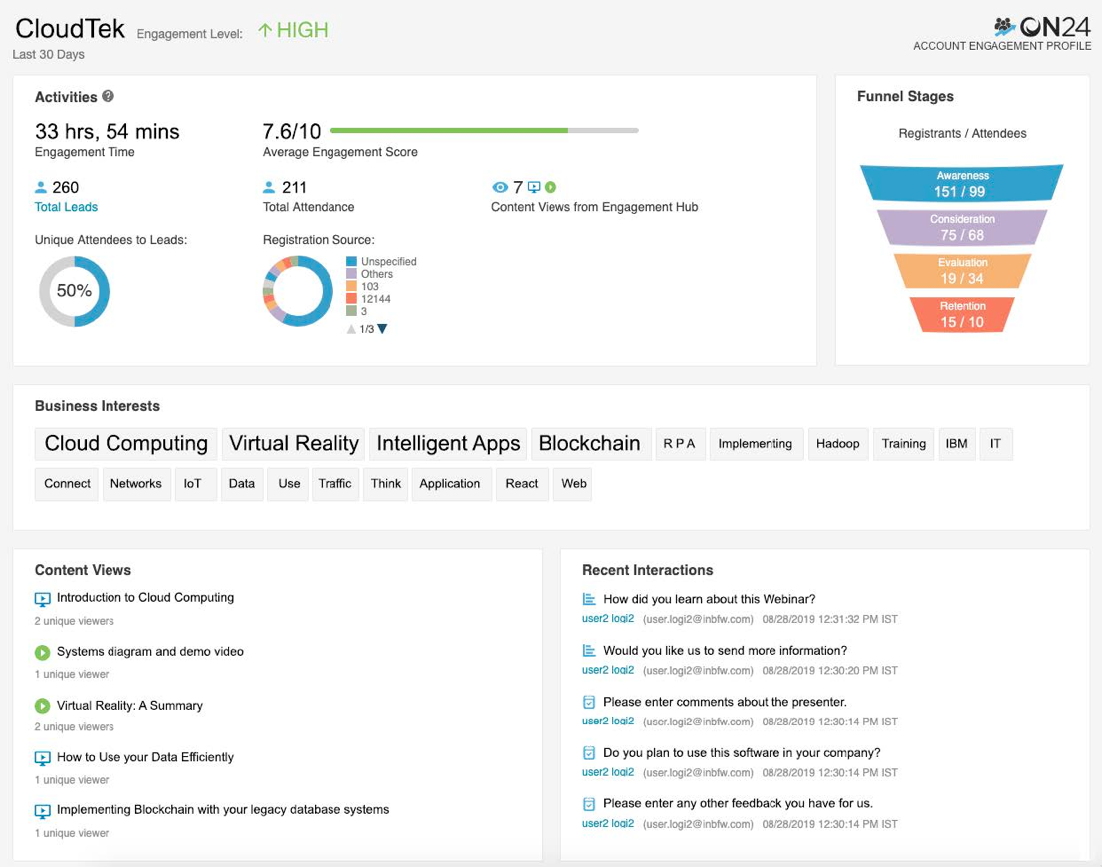
Task: Select the Training interest tag
Action: click(904, 443)
